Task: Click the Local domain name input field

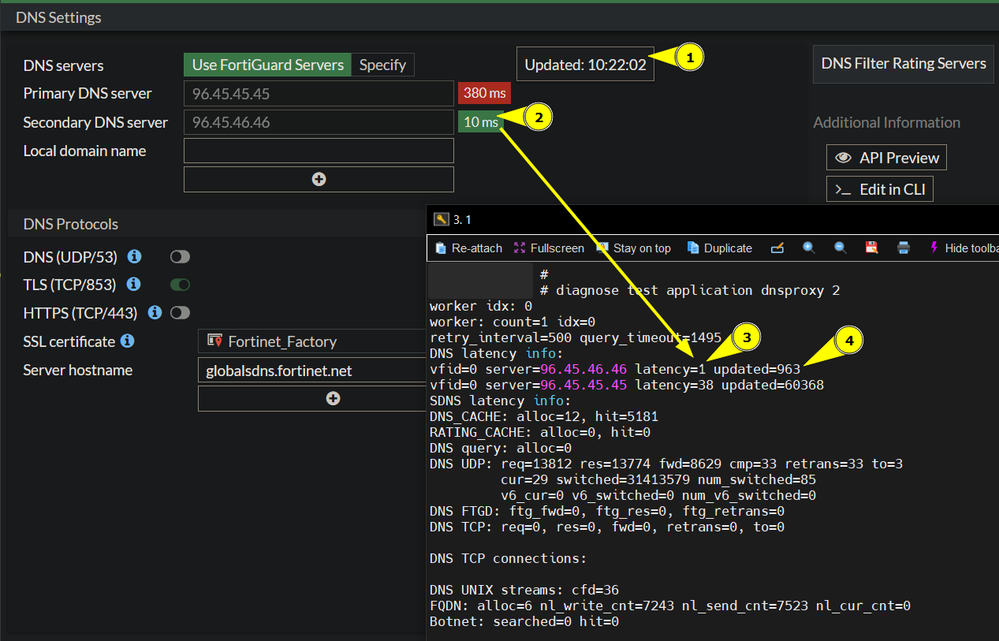Action: pyautogui.click(x=319, y=151)
